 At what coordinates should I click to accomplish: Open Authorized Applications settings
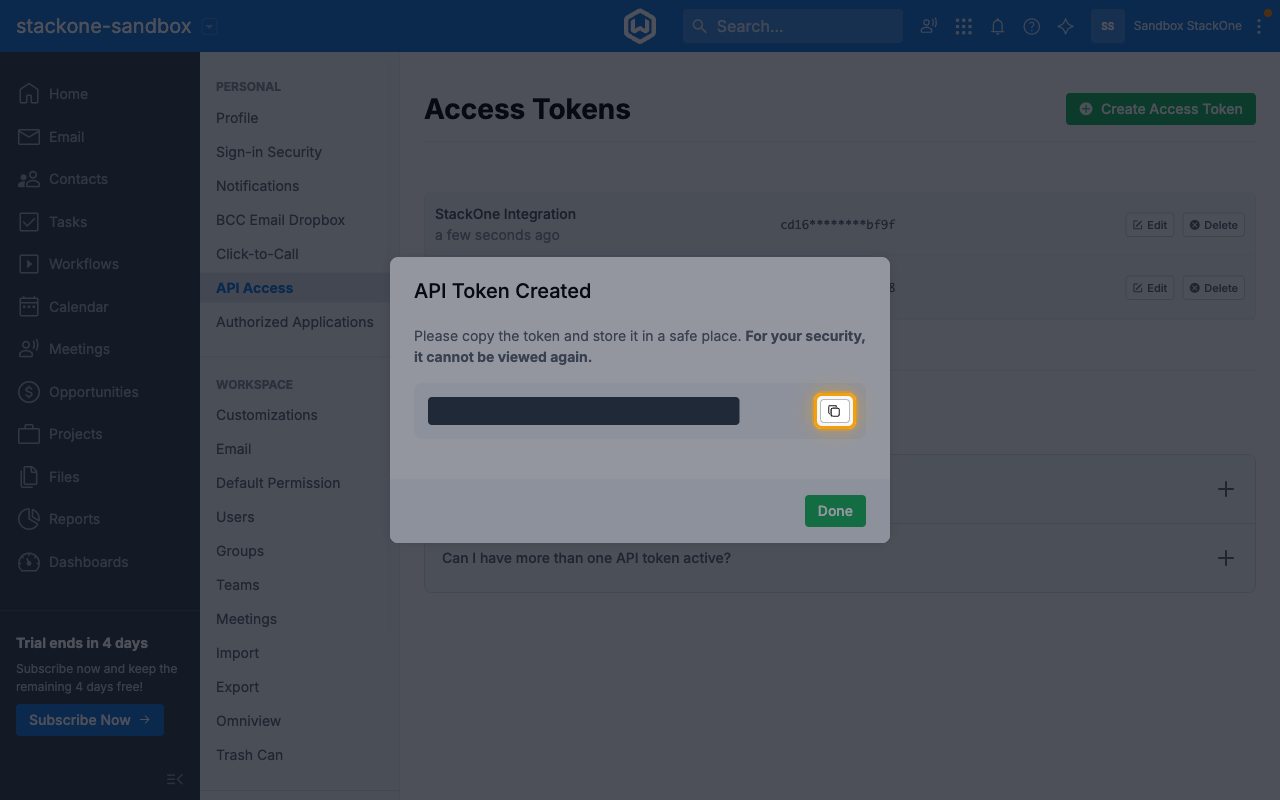[295, 322]
